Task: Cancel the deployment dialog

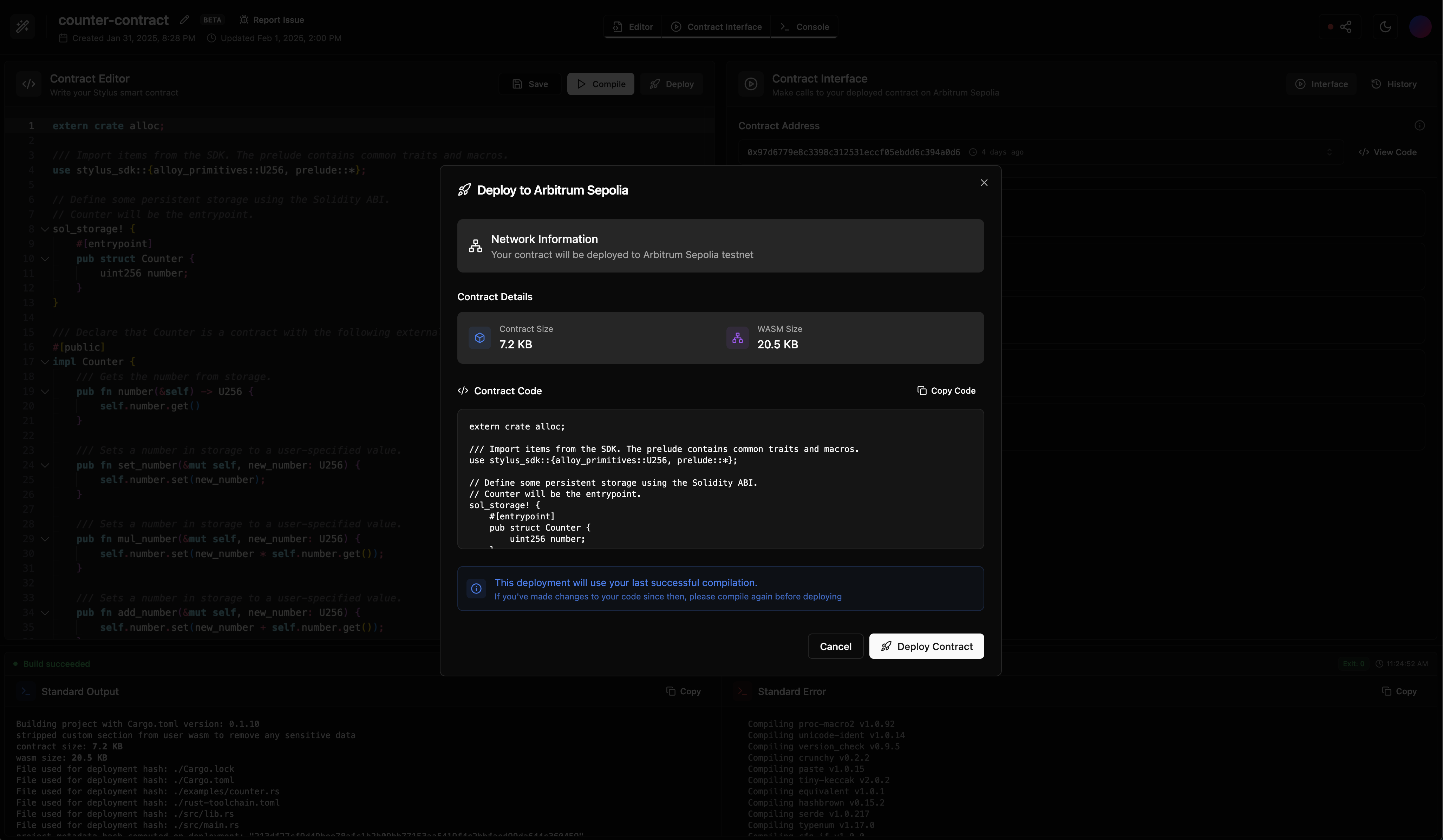Action: tap(835, 646)
